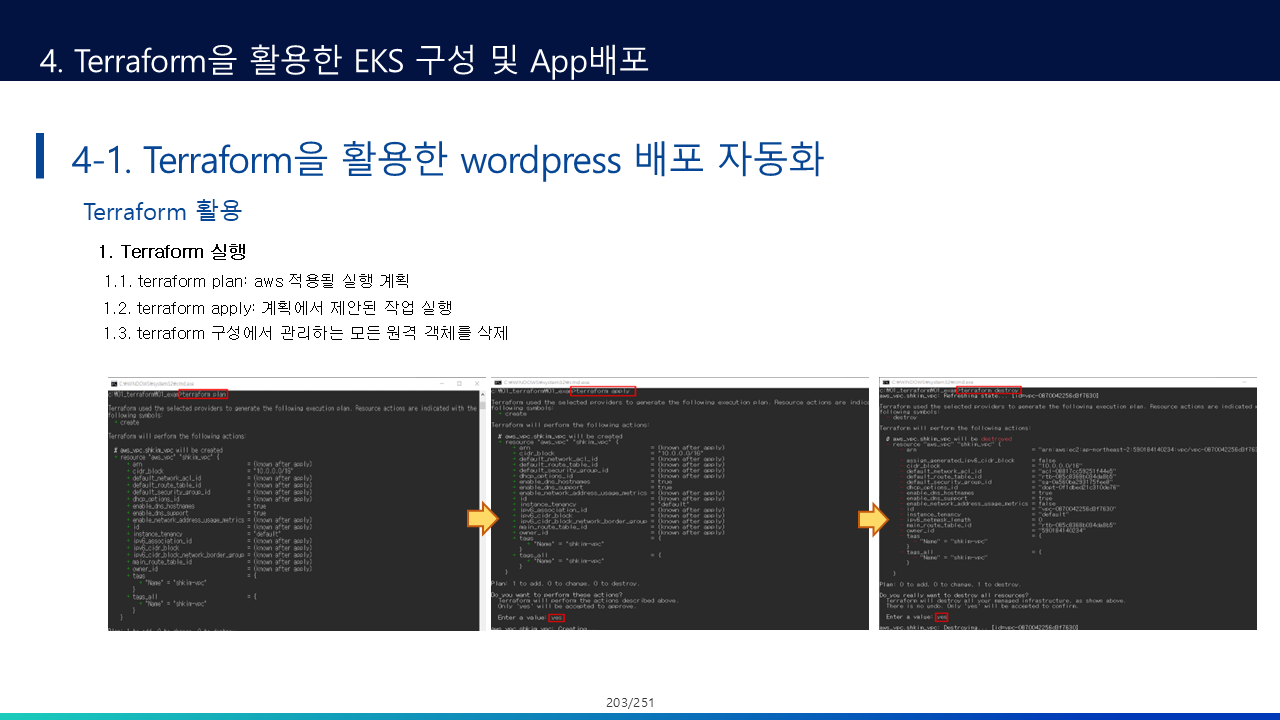The height and width of the screenshot is (720, 1280).
Task: Click the line '1. Terraform 실행'
Action: click(x=172, y=251)
